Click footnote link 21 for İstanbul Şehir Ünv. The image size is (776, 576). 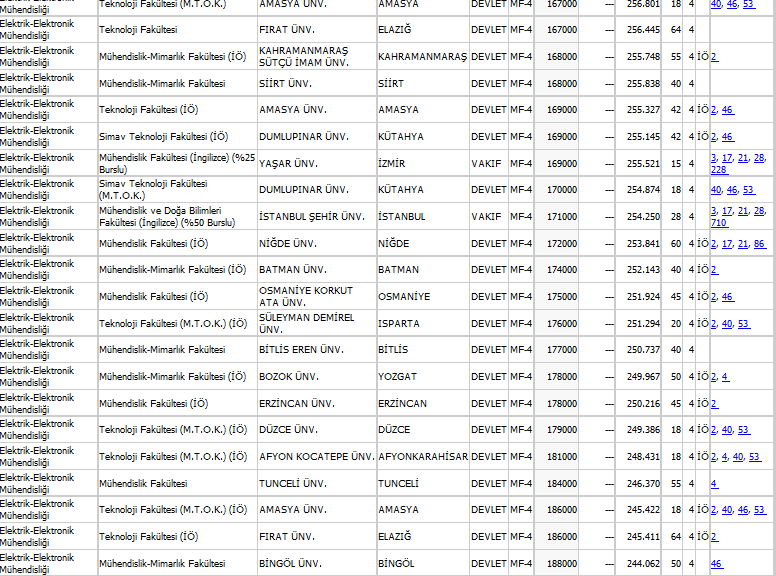coord(743,211)
